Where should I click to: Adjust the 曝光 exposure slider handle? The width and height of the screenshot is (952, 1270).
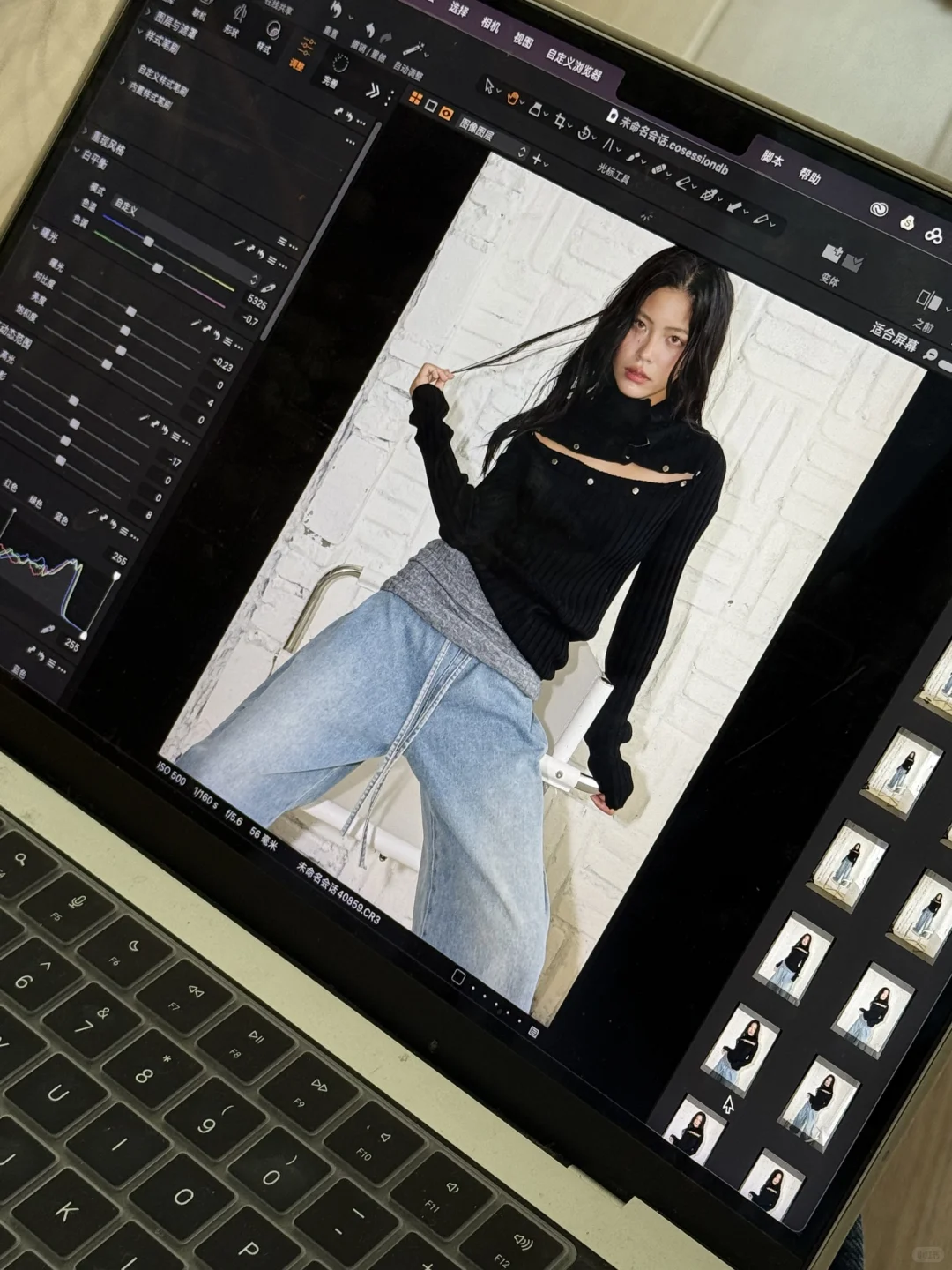click(130, 311)
